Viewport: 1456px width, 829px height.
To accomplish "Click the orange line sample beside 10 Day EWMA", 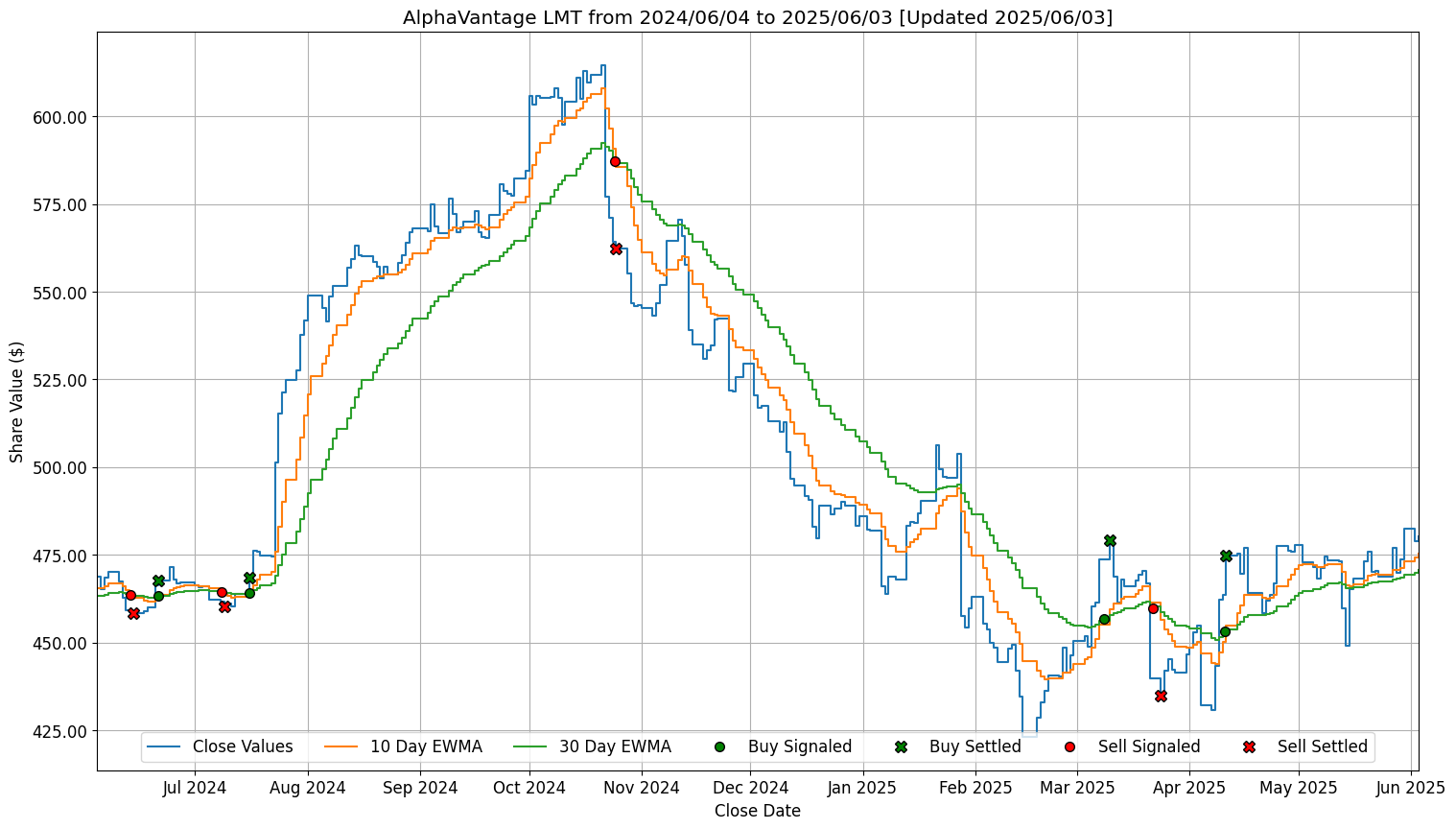I will [341, 746].
